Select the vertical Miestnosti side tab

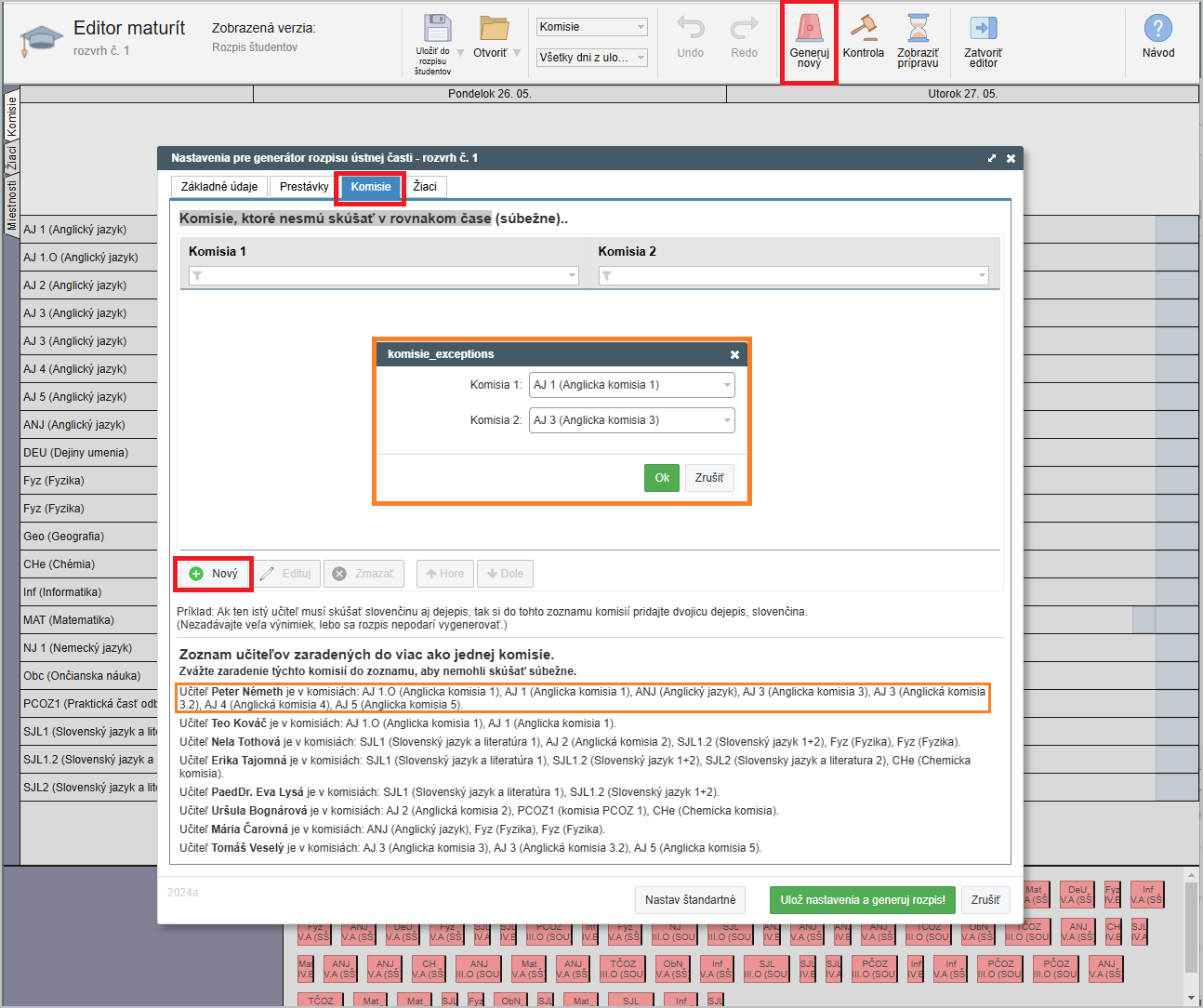[x=12, y=206]
